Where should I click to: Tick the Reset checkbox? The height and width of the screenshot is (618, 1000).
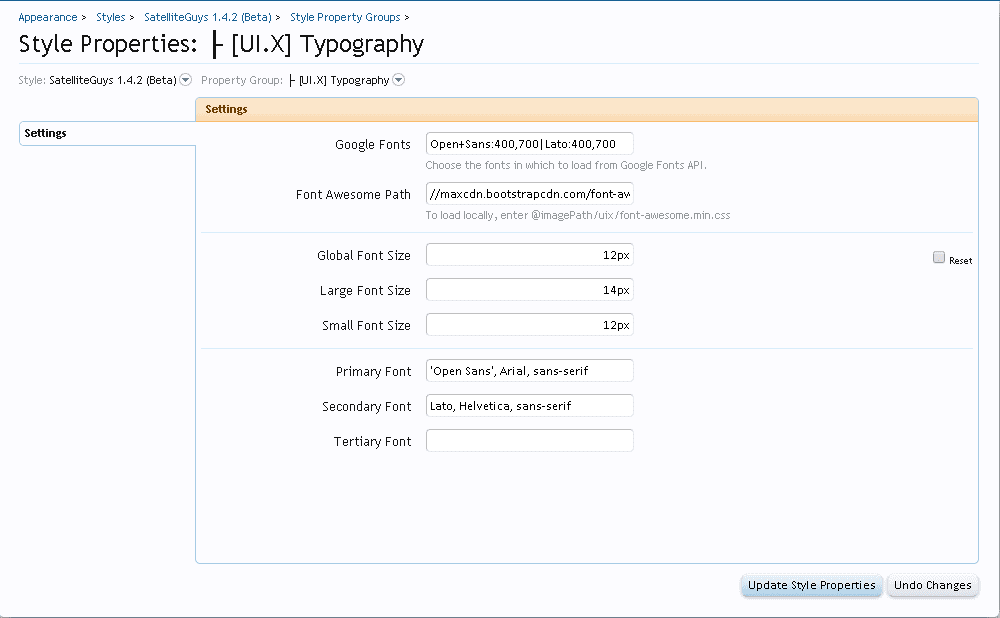939,258
